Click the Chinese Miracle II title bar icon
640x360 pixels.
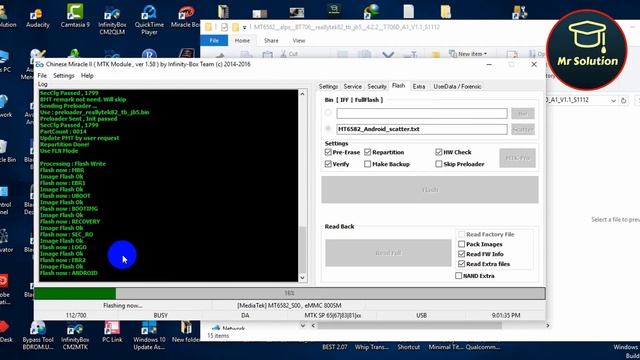(x=40, y=64)
